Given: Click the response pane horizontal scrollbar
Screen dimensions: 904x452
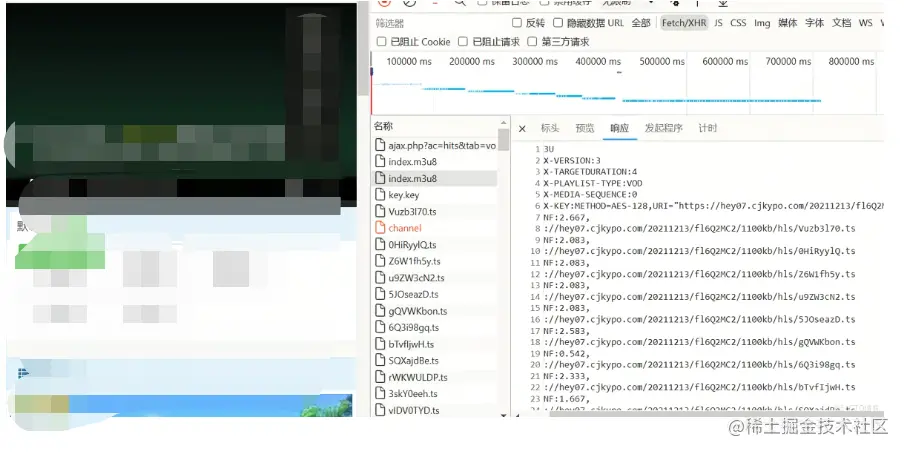Looking at the screenshot, I should pyautogui.click(x=715, y=414).
